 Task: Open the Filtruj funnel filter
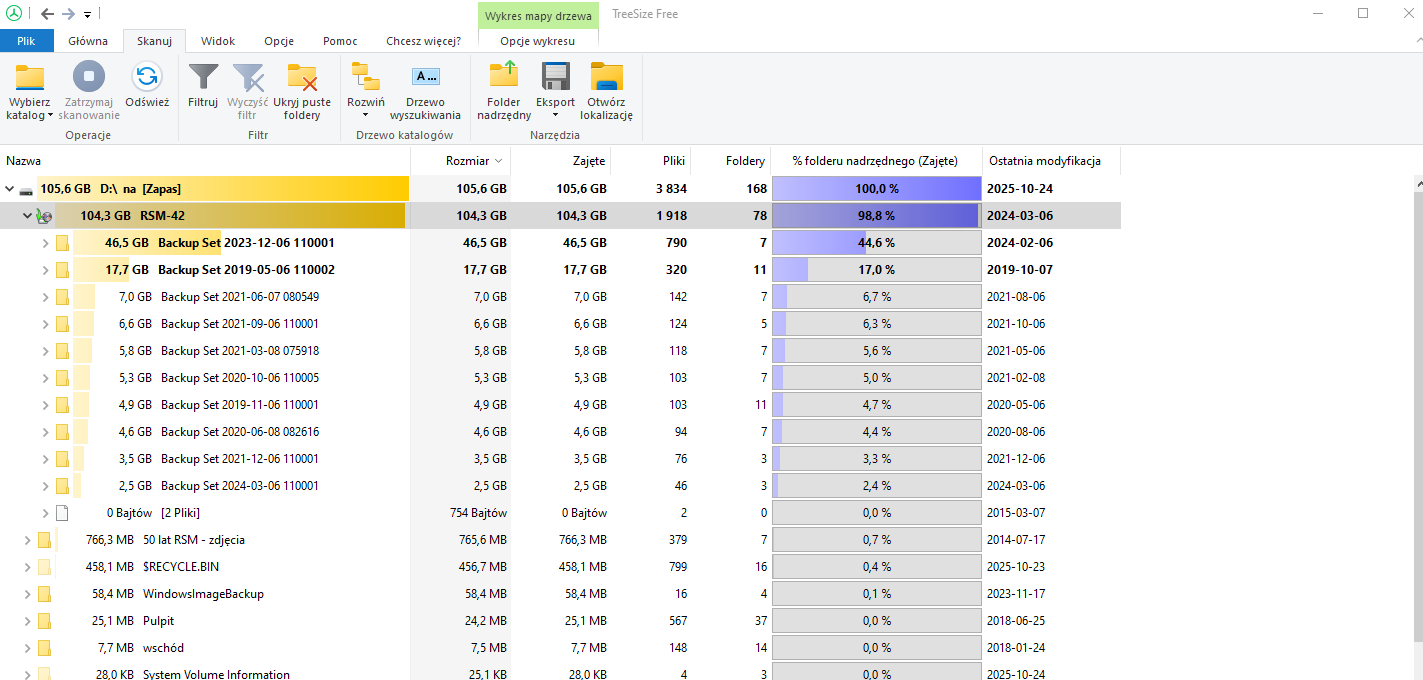point(203,77)
